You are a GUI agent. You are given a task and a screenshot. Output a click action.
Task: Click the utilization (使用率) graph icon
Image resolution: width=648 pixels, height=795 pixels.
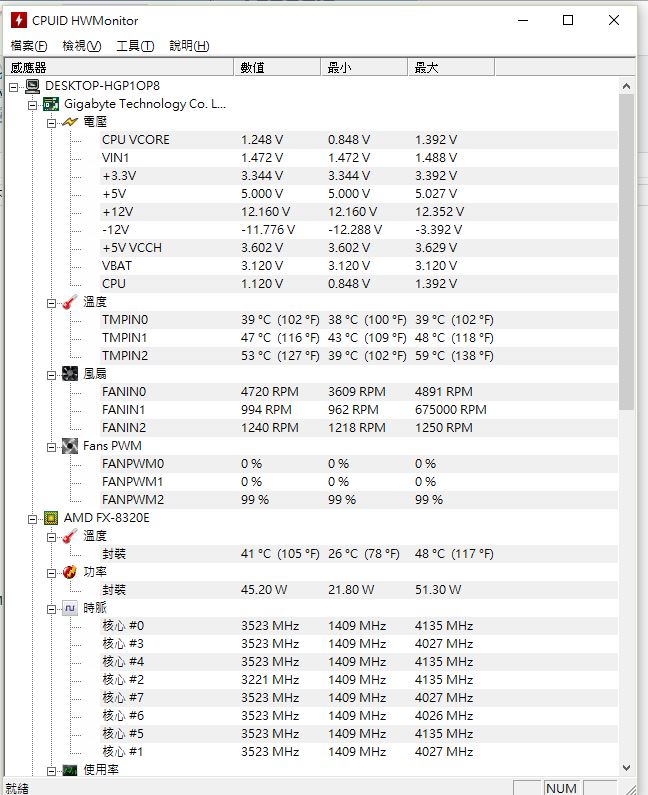tap(69, 770)
